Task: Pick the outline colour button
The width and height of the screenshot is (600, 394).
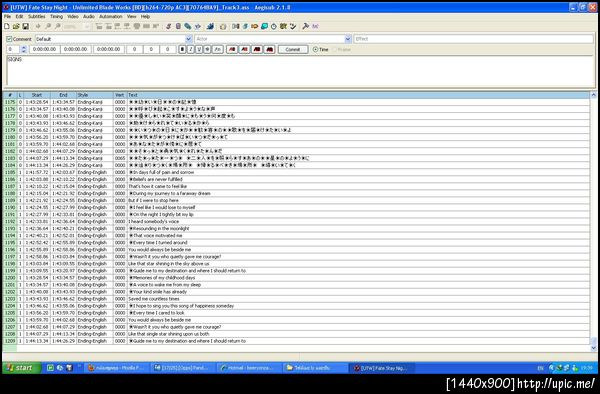Action: tap(257, 49)
